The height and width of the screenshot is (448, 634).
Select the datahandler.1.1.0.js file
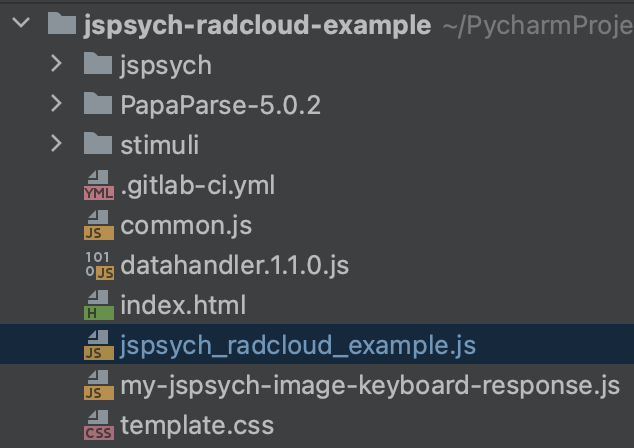click(234, 266)
